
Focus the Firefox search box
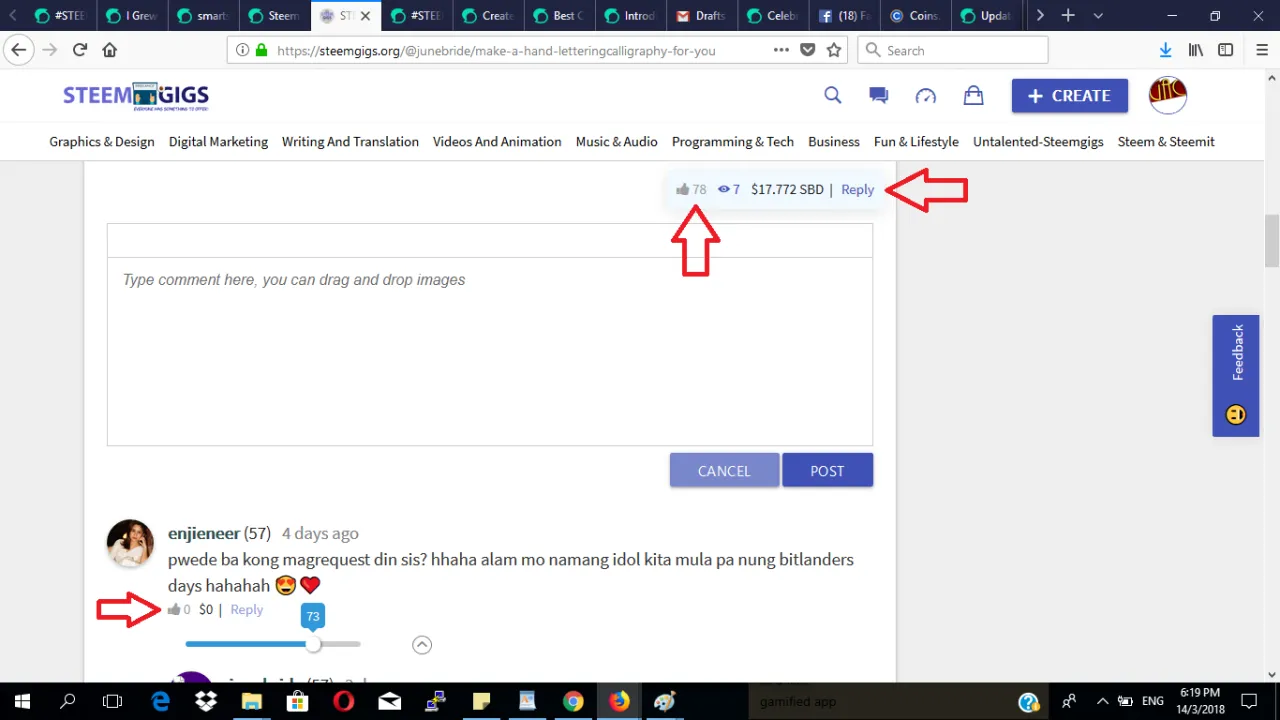click(953, 50)
